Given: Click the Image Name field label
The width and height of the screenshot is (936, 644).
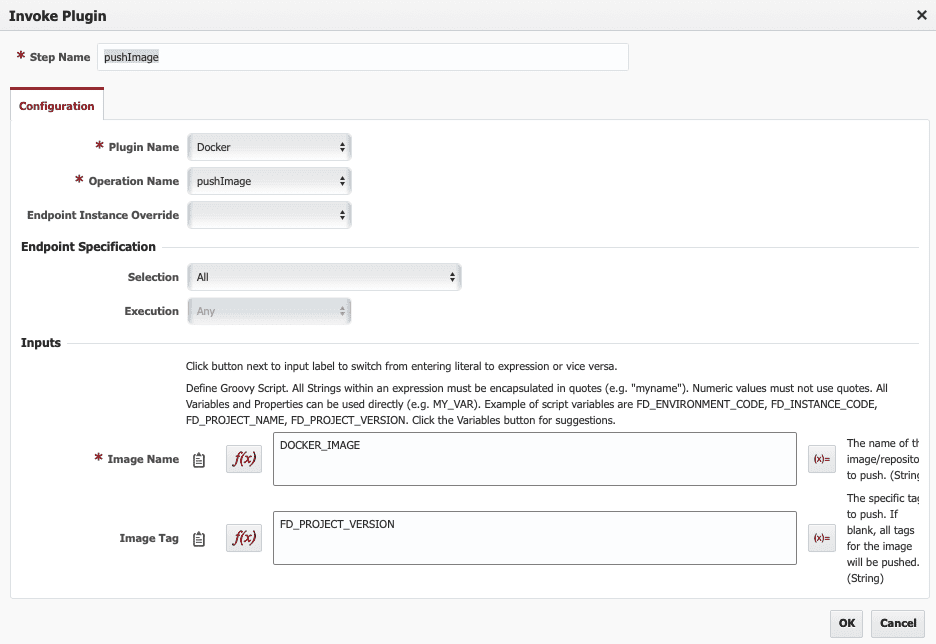Looking at the screenshot, I should tap(143, 459).
